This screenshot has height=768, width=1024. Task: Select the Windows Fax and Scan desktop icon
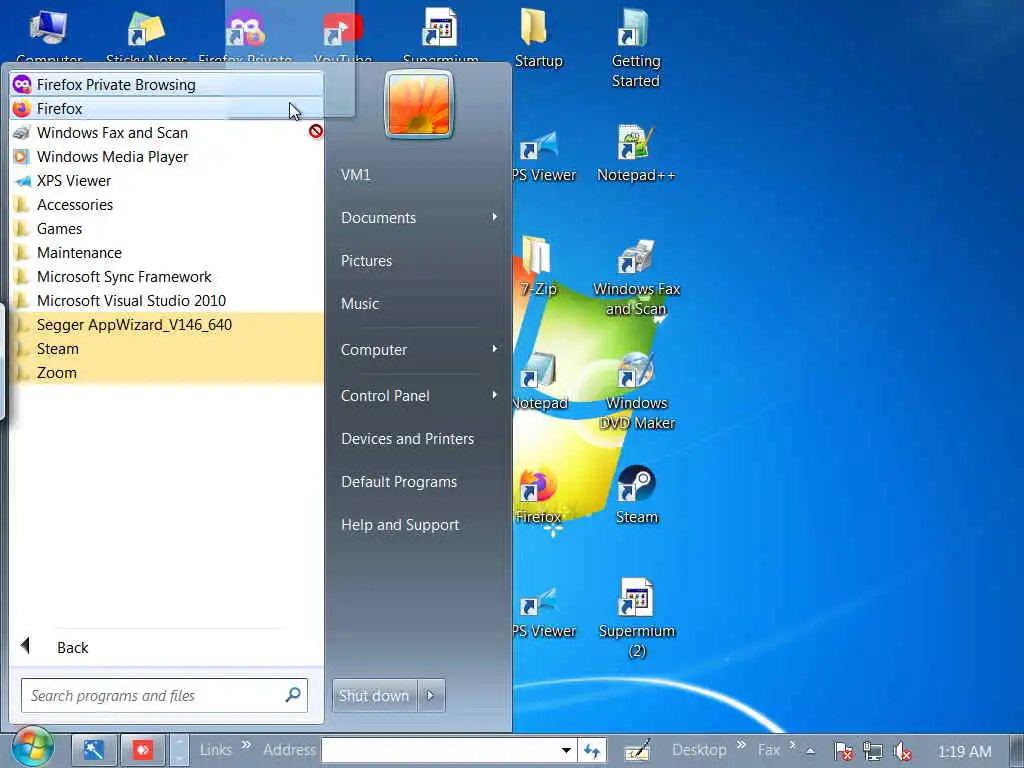(x=636, y=278)
